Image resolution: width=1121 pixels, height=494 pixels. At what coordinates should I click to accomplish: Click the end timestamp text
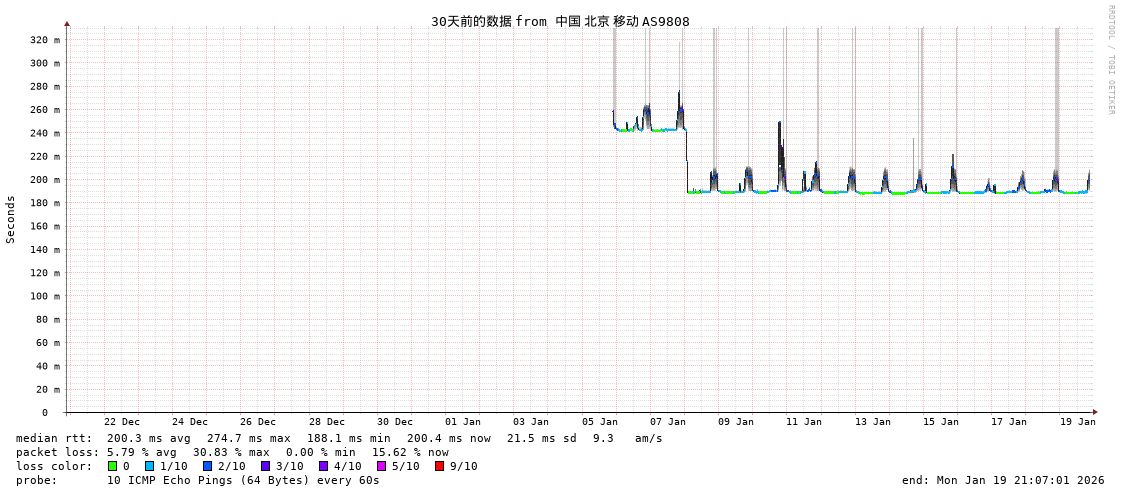[1003, 480]
